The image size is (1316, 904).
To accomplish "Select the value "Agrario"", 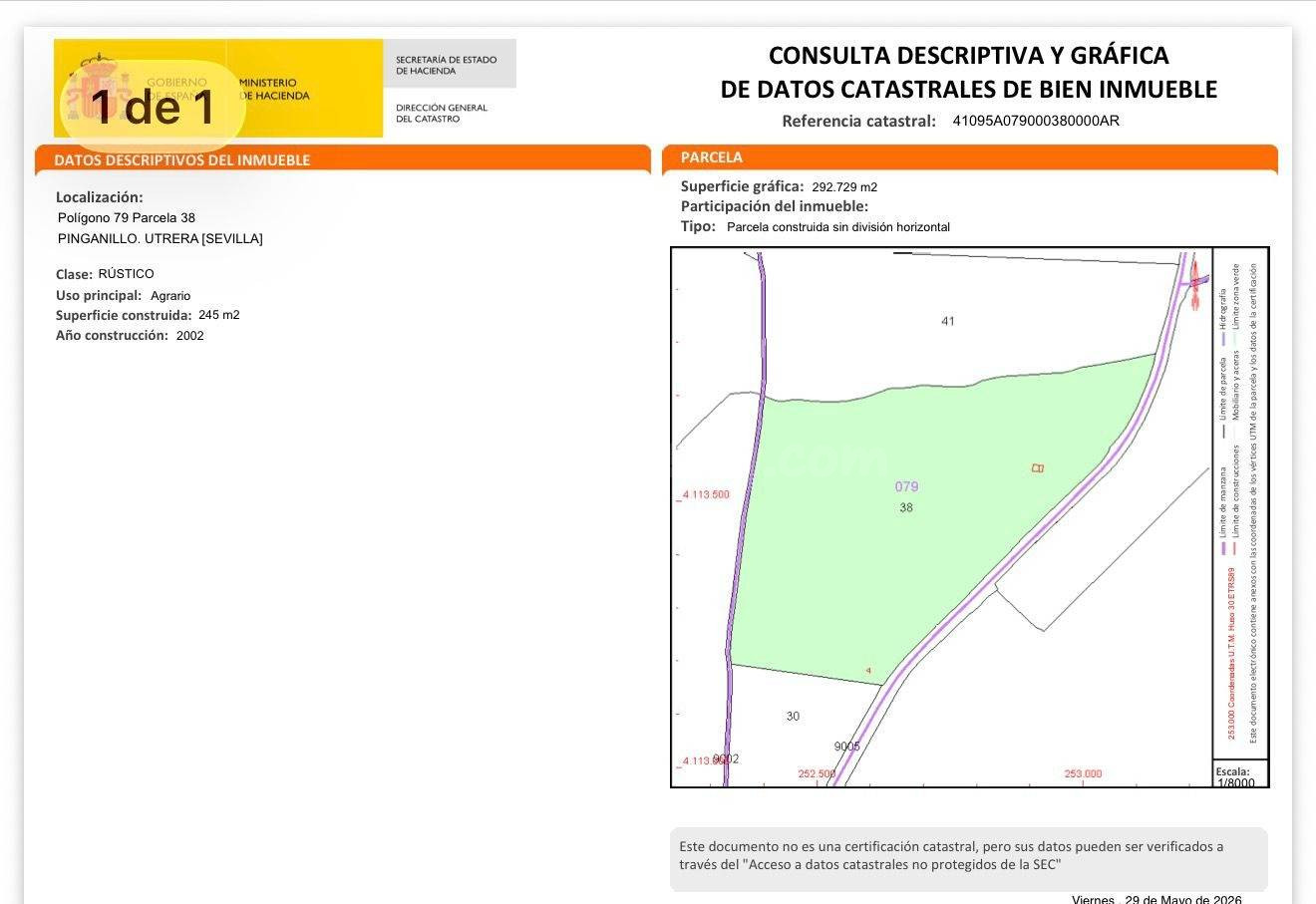I will pyautogui.click(x=170, y=296).
